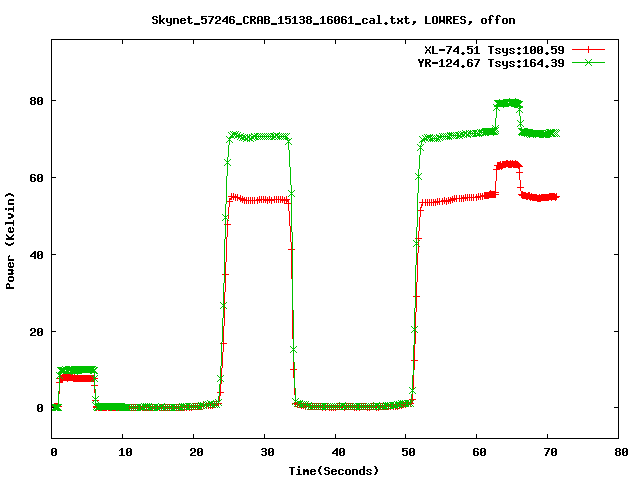Select the YR-124.67 Tsys:164.39 legend label
Image resolution: width=640 pixels, height=480 pixels.
(491, 63)
